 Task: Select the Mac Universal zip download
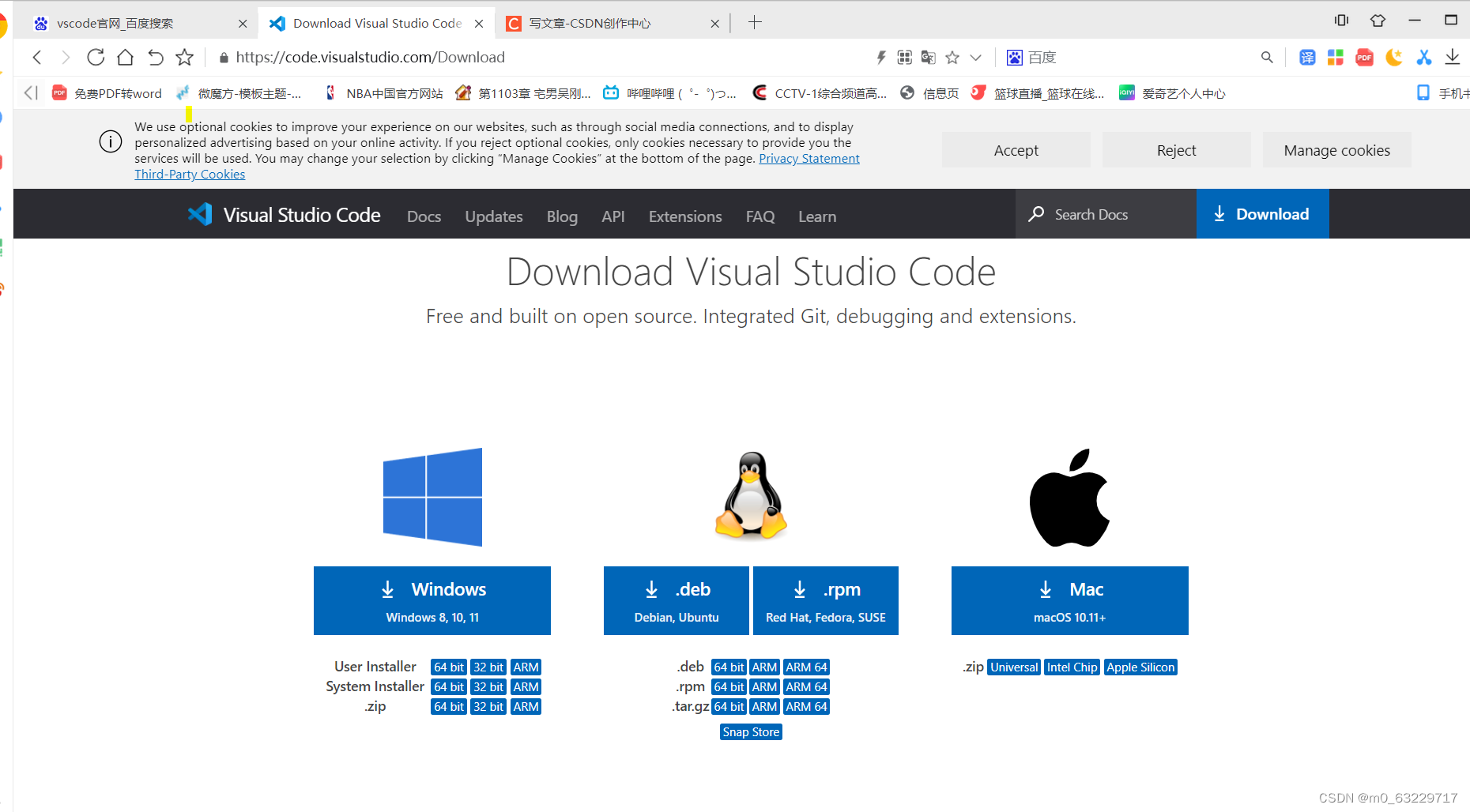tap(1014, 667)
